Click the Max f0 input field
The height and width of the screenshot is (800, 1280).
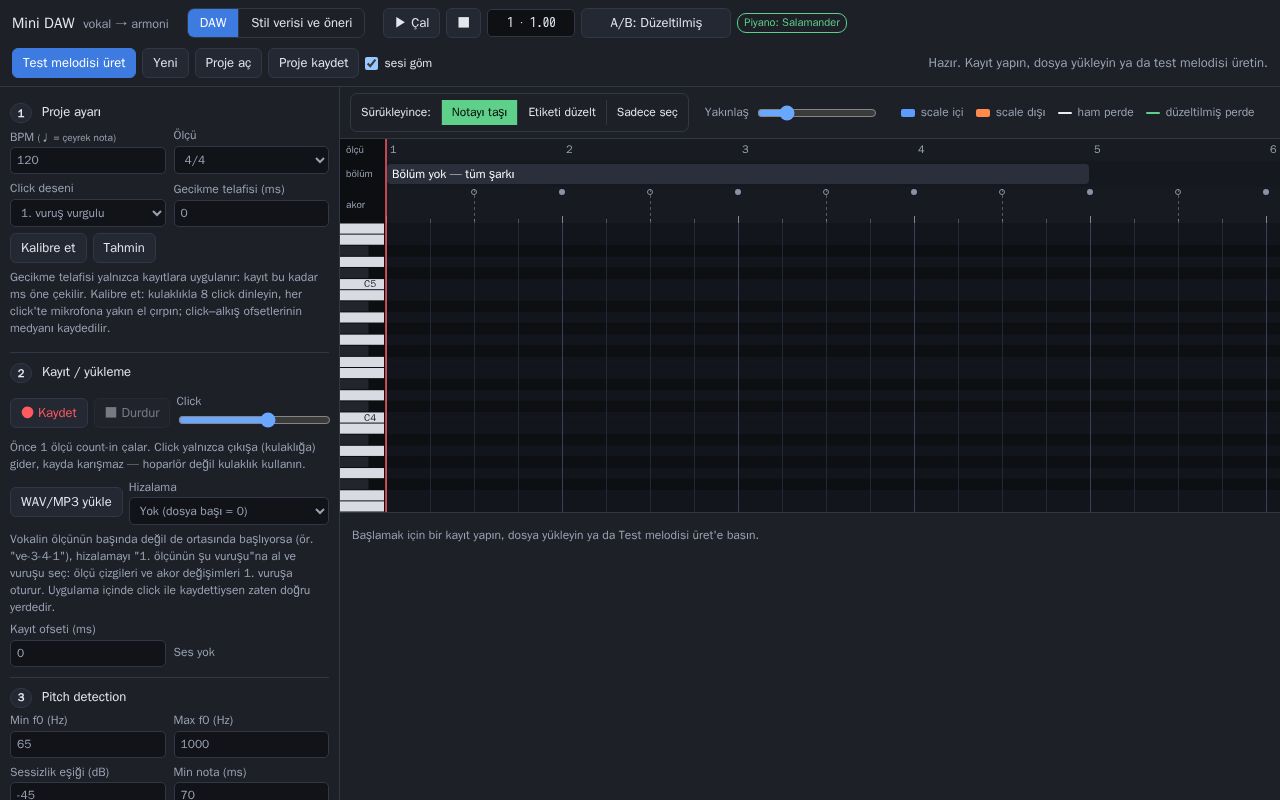251,745
